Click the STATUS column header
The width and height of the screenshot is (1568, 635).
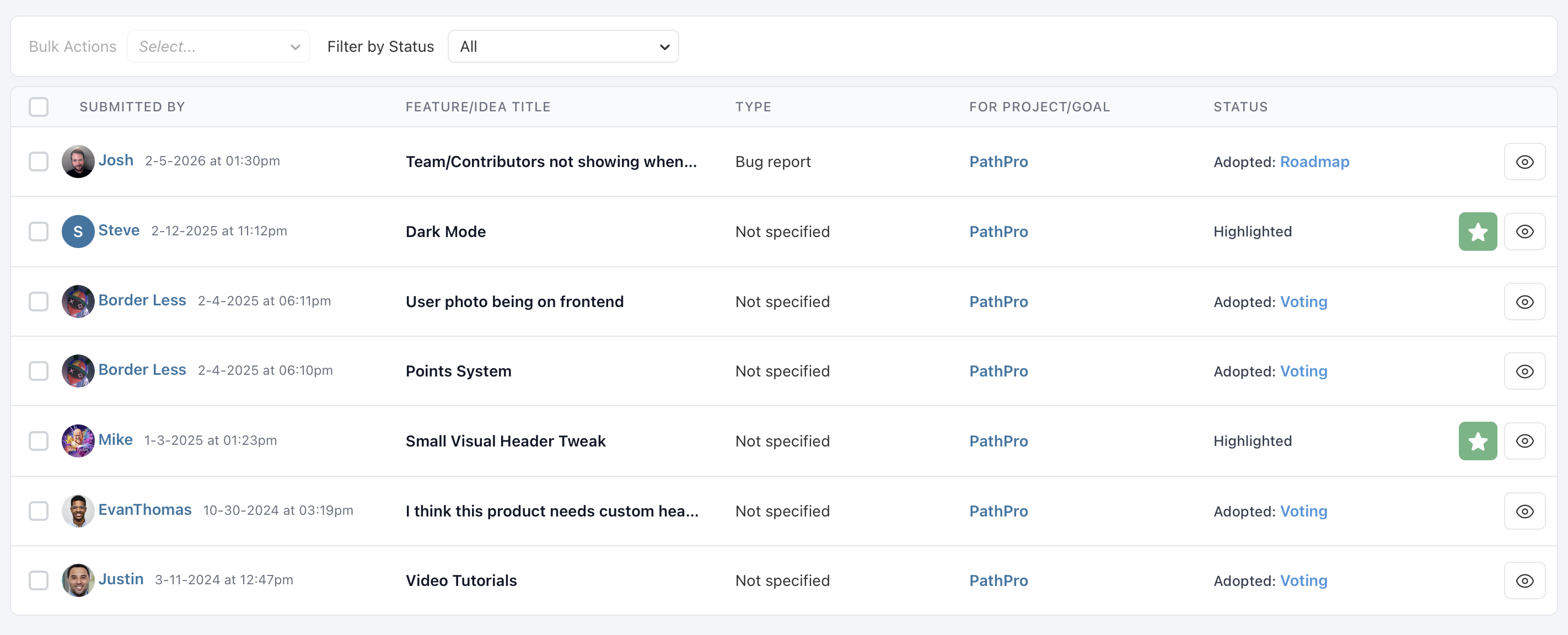tap(1239, 106)
